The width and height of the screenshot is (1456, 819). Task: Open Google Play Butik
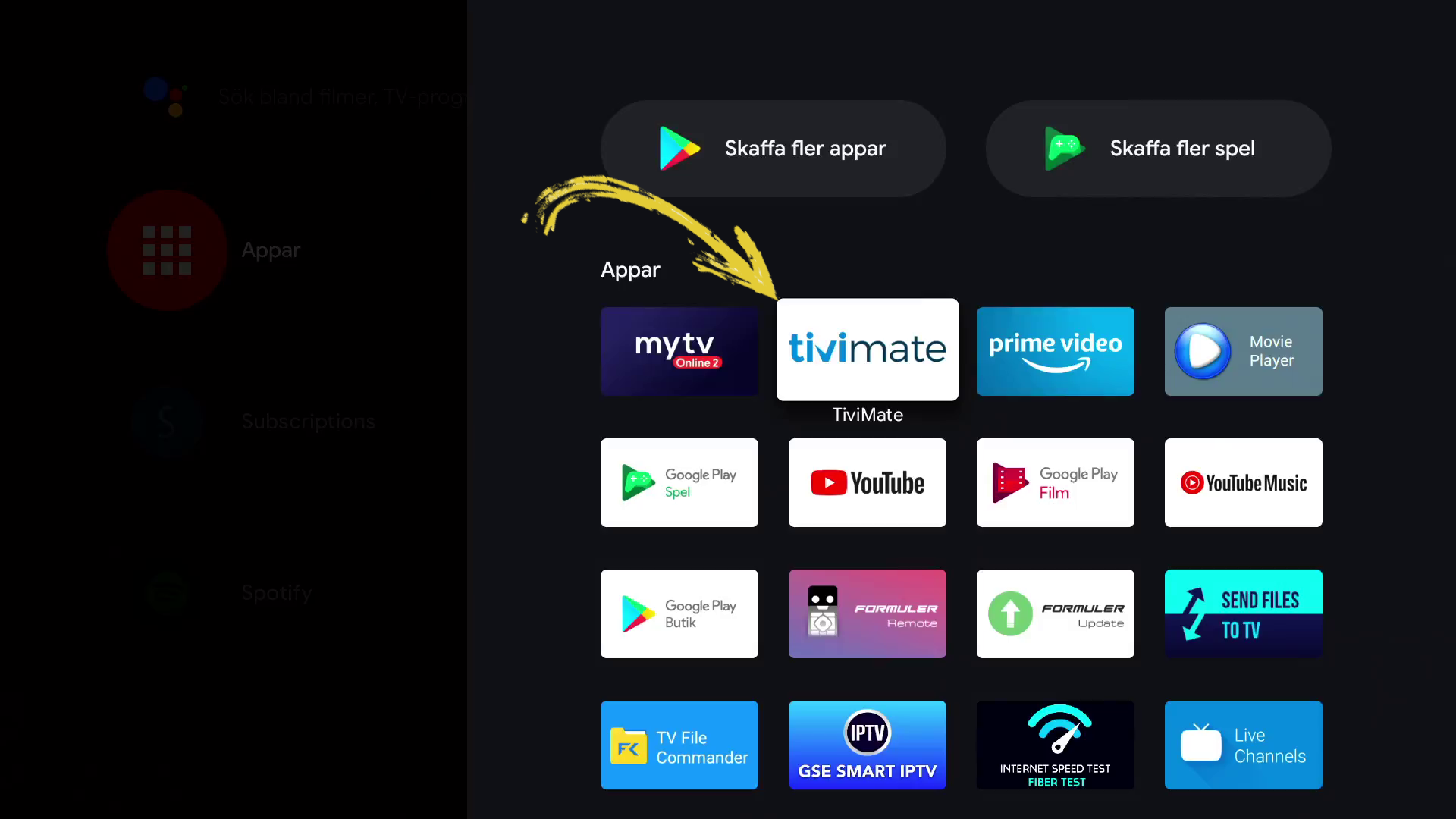click(679, 613)
